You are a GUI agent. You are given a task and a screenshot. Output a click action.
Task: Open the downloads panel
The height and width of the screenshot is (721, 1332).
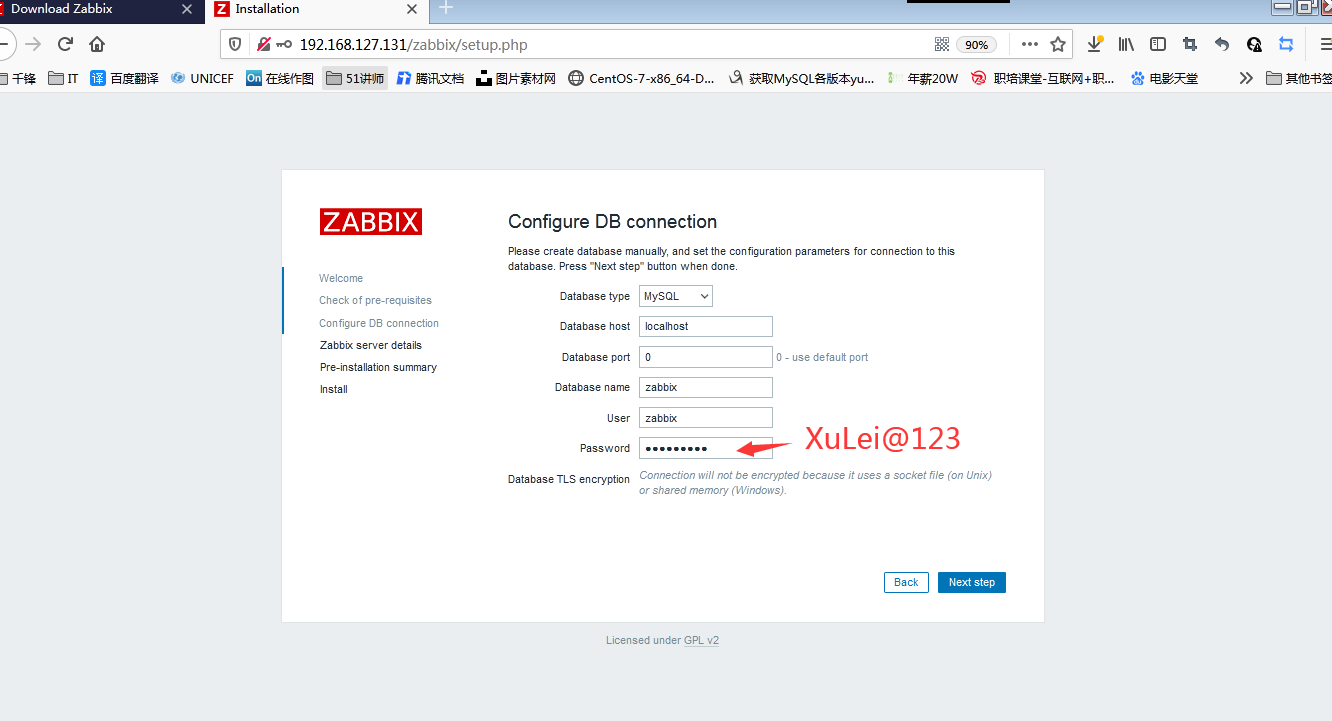[x=1095, y=44]
